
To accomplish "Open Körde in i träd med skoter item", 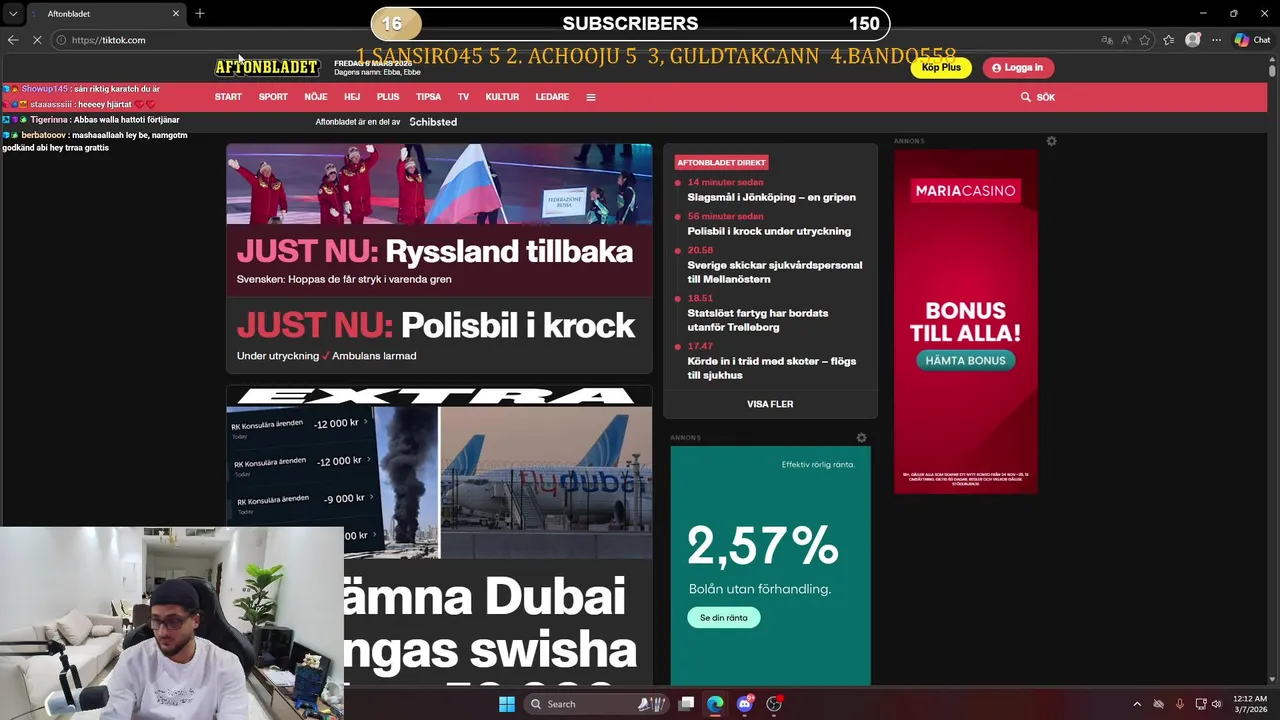I will pyautogui.click(x=771, y=368).
